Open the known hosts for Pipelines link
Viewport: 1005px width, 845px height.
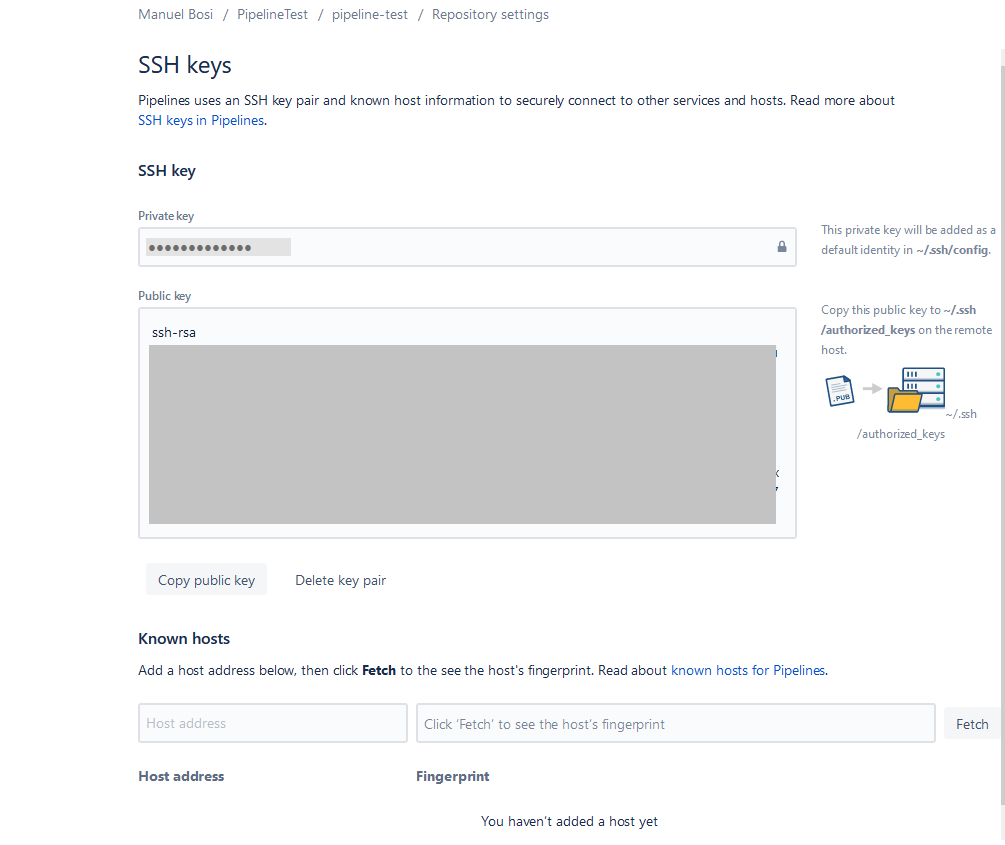748,670
